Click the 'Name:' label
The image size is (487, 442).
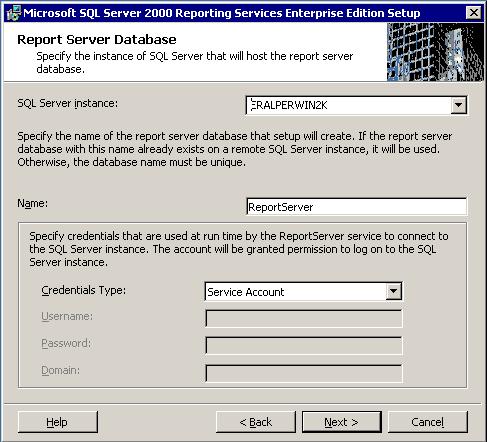pos(33,203)
